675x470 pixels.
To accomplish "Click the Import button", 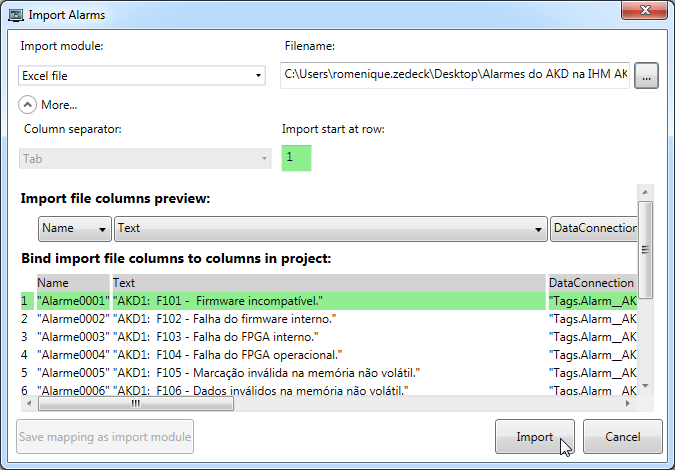I will pyautogui.click(x=535, y=436).
